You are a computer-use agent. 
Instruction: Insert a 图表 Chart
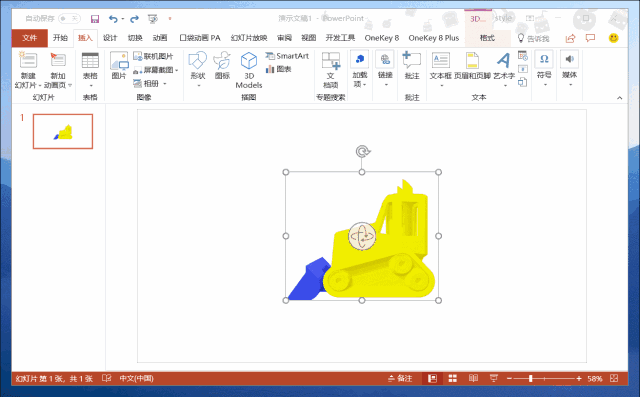[x=278, y=69]
